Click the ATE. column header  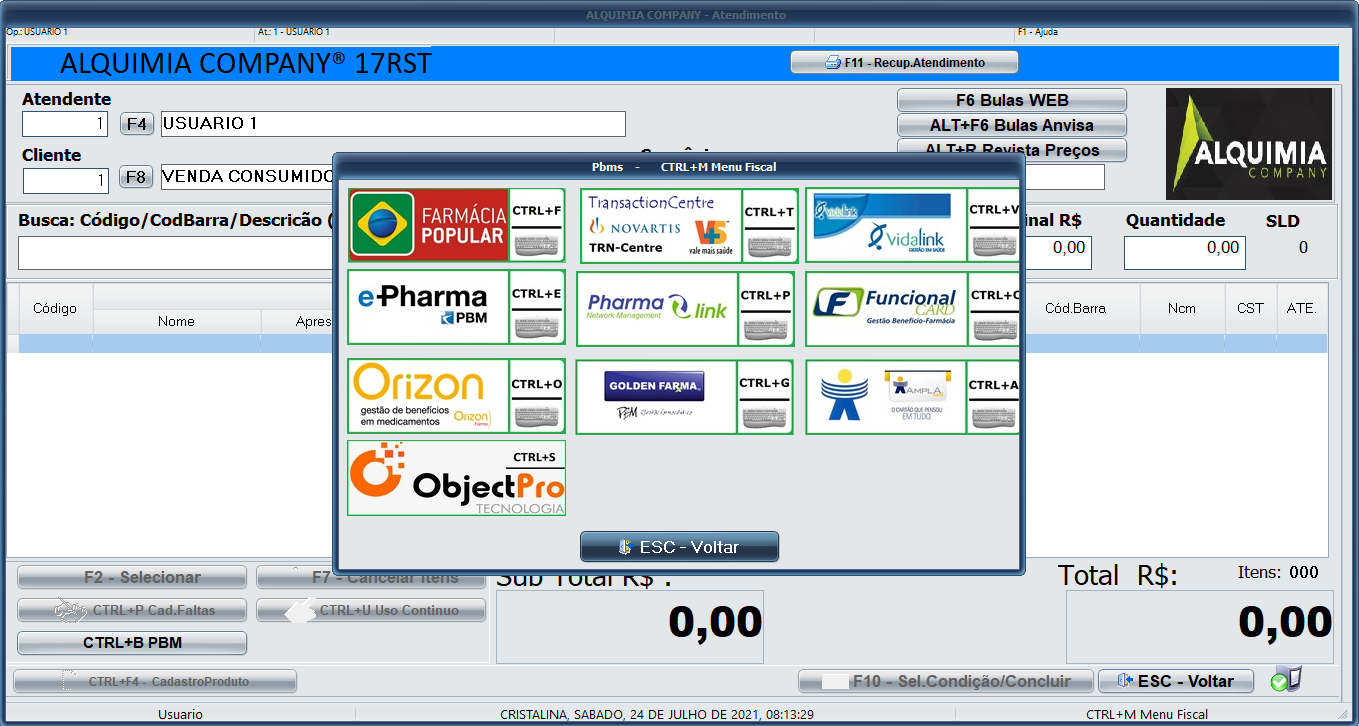1301,308
